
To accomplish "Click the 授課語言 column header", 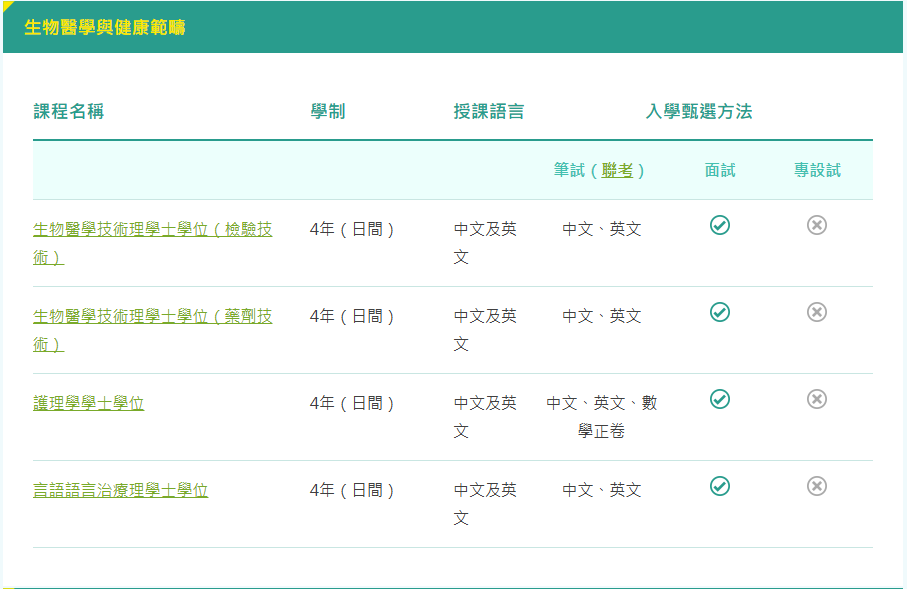I will click(x=488, y=112).
